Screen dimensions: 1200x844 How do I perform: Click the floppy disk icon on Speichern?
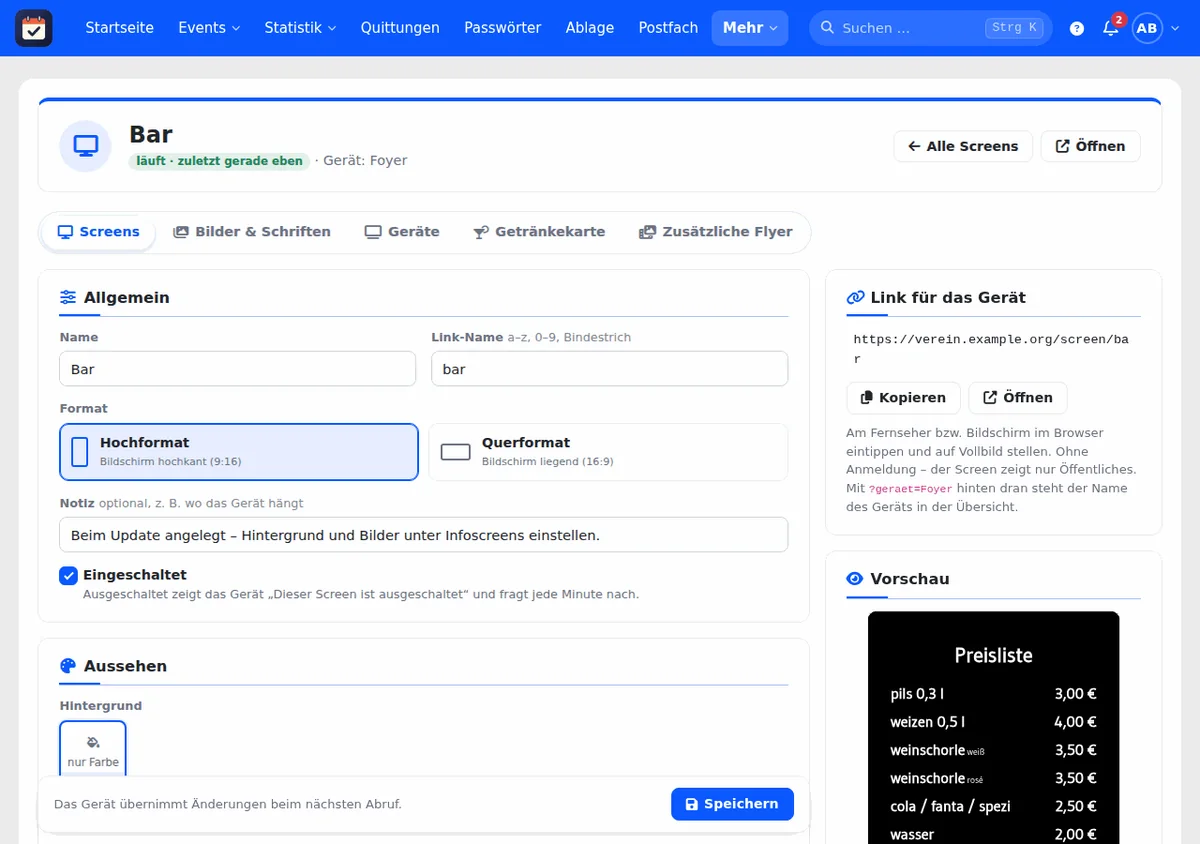click(x=691, y=804)
